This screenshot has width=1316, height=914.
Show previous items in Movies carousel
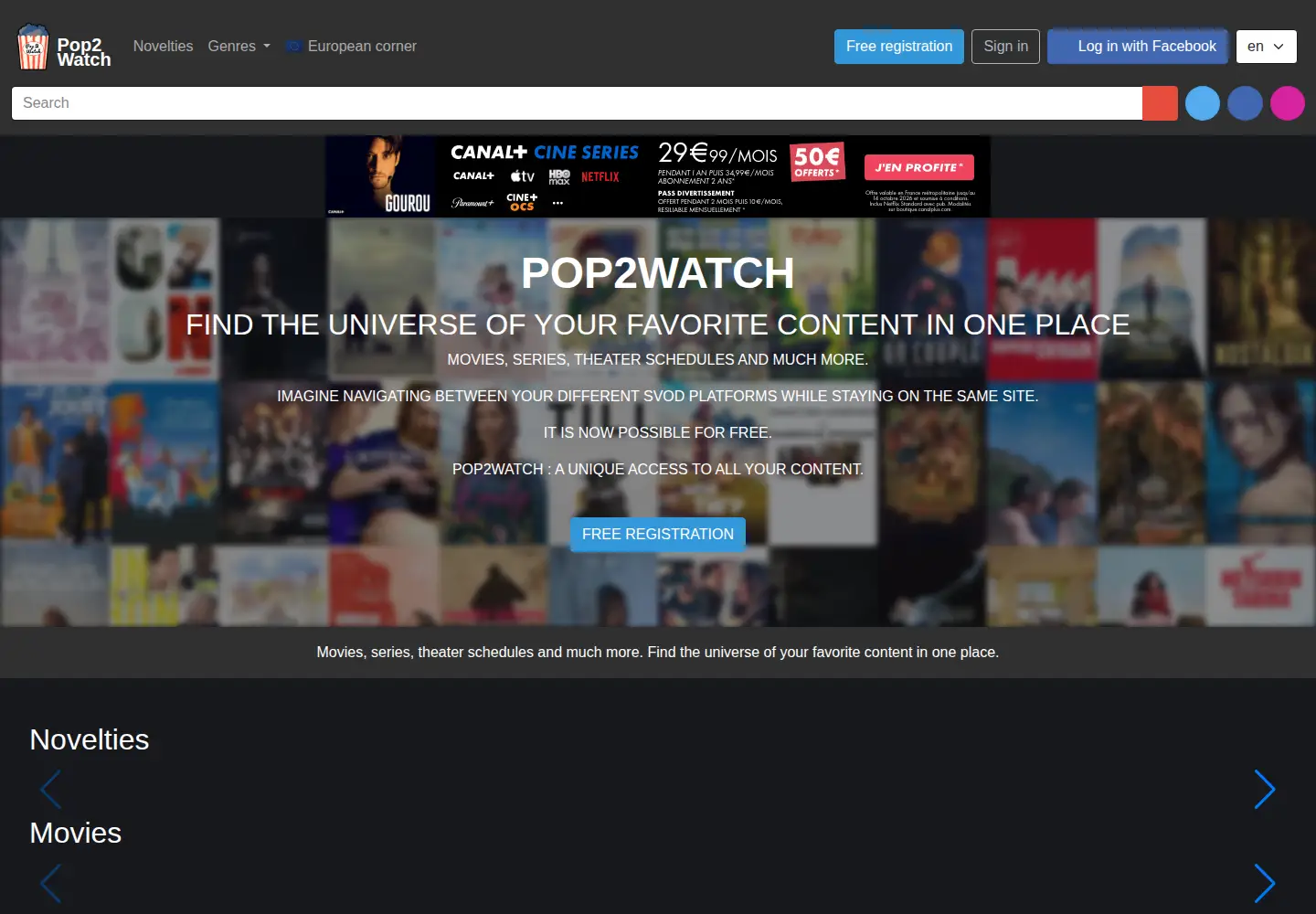tap(51, 884)
